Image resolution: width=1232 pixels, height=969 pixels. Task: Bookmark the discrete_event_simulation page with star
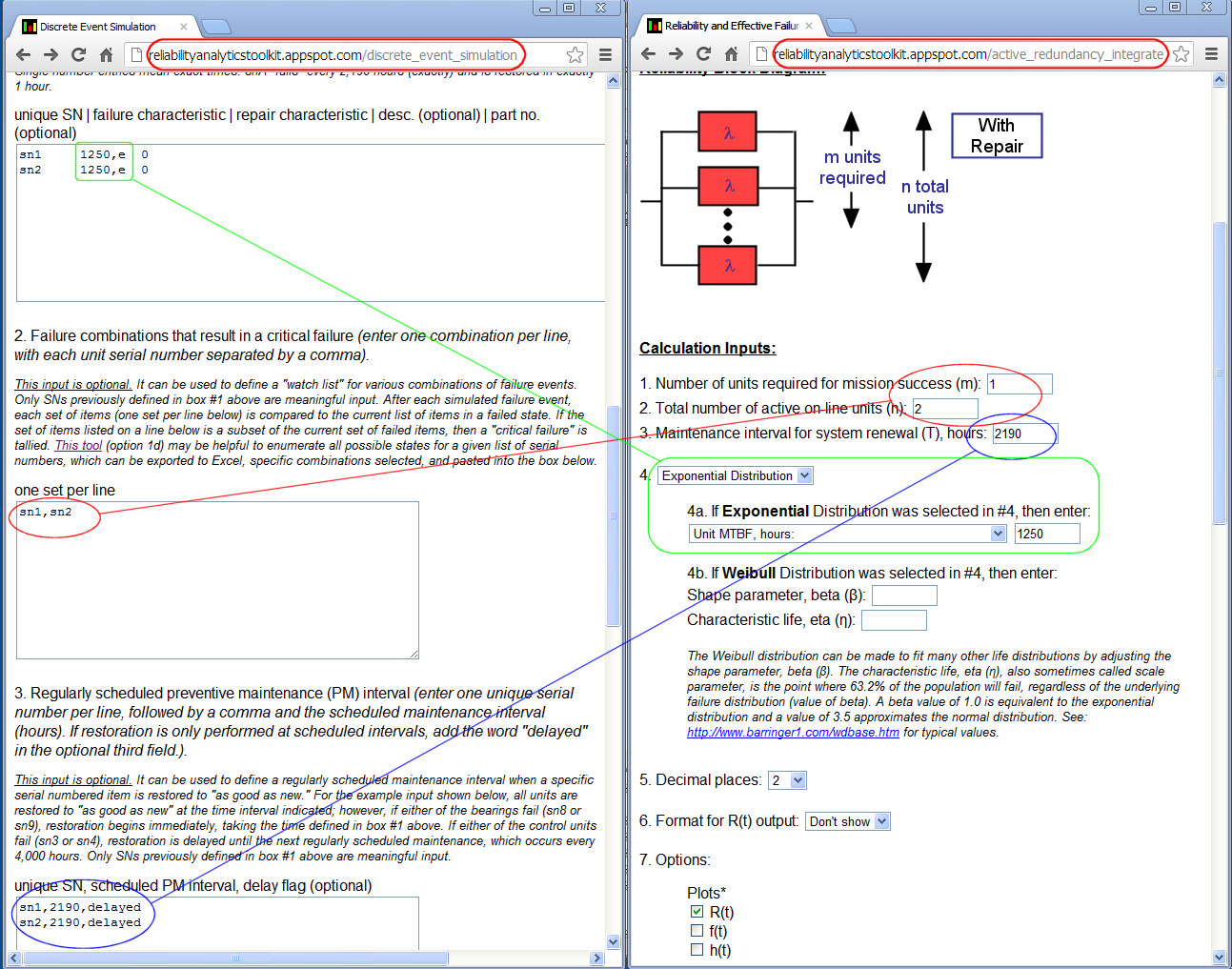click(575, 54)
